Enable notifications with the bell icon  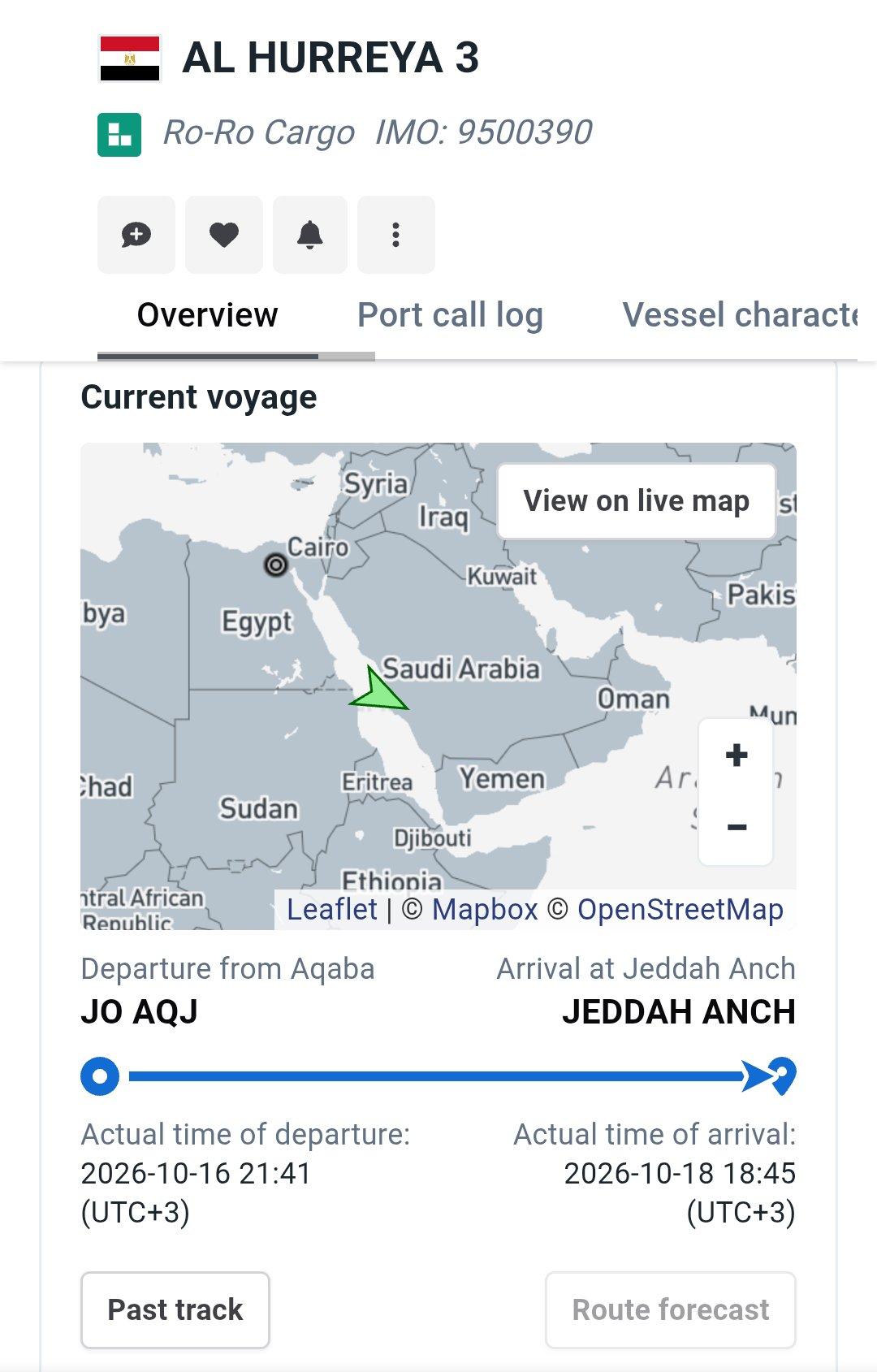coord(310,235)
